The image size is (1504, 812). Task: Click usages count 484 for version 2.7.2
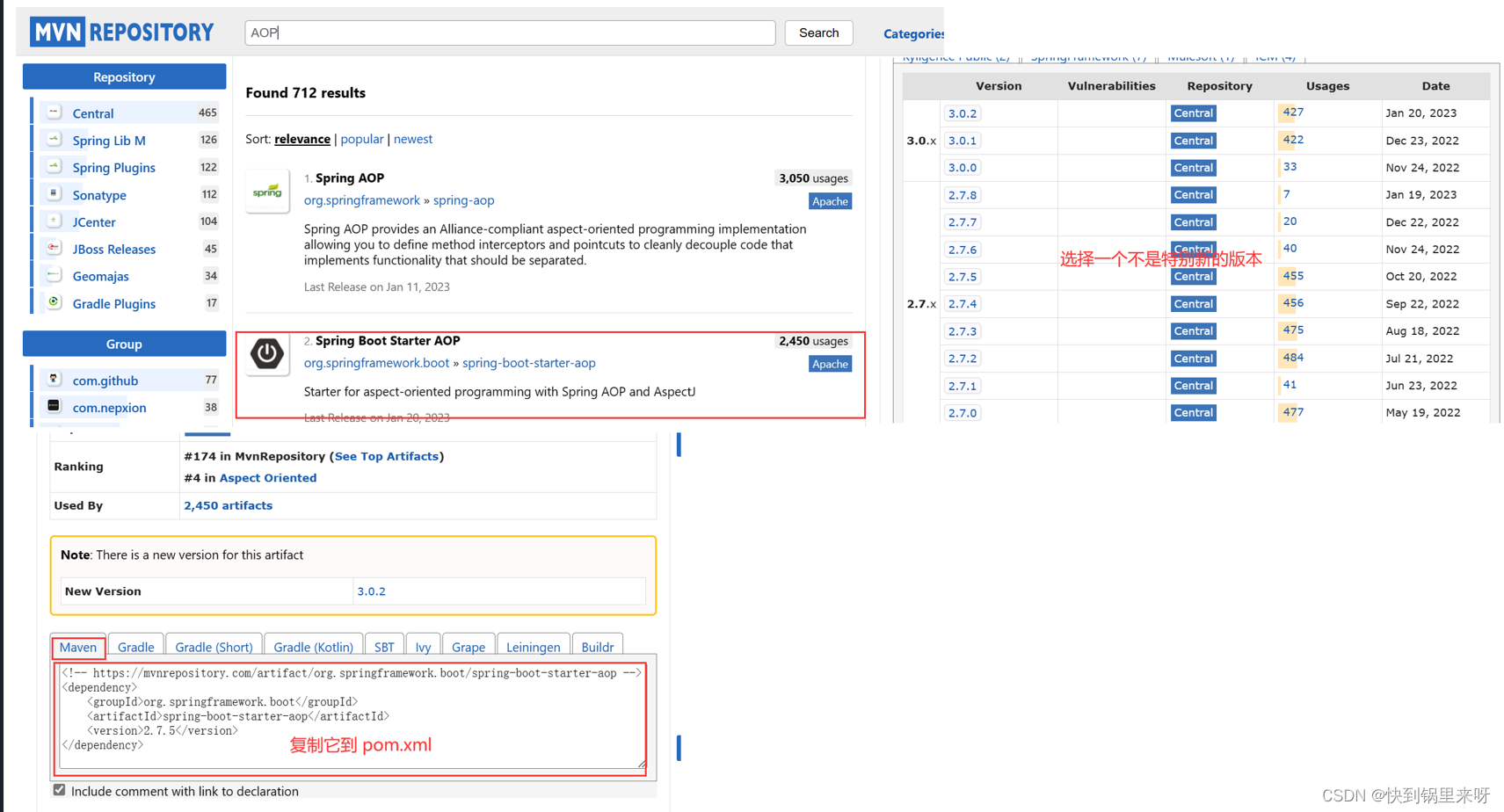point(1293,358)
